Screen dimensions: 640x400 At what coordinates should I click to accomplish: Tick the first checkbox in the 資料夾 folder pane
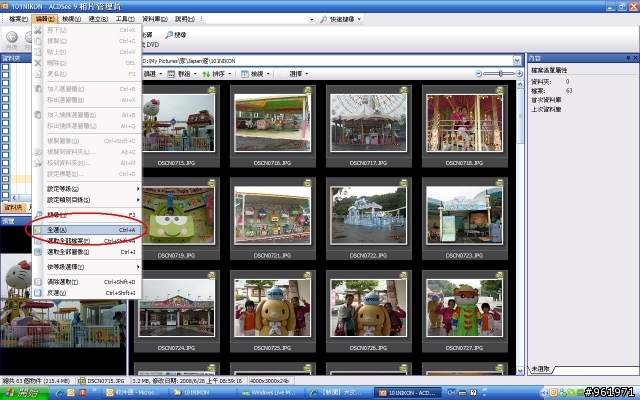(x=5, y=67)
